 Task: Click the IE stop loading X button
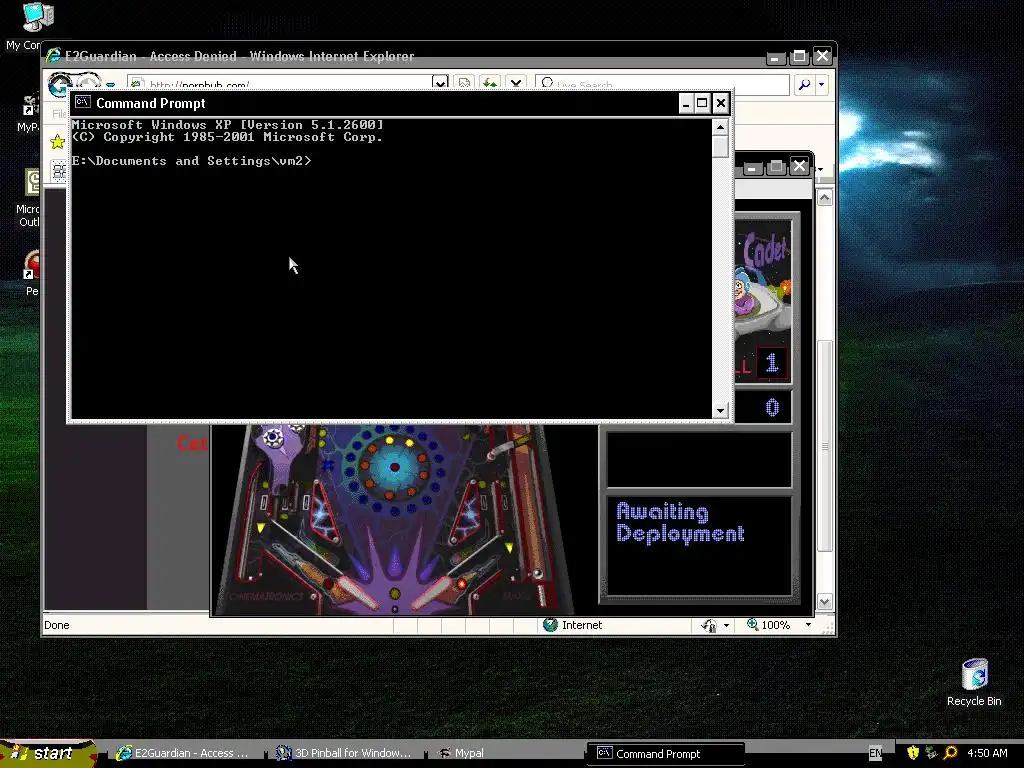515,83
